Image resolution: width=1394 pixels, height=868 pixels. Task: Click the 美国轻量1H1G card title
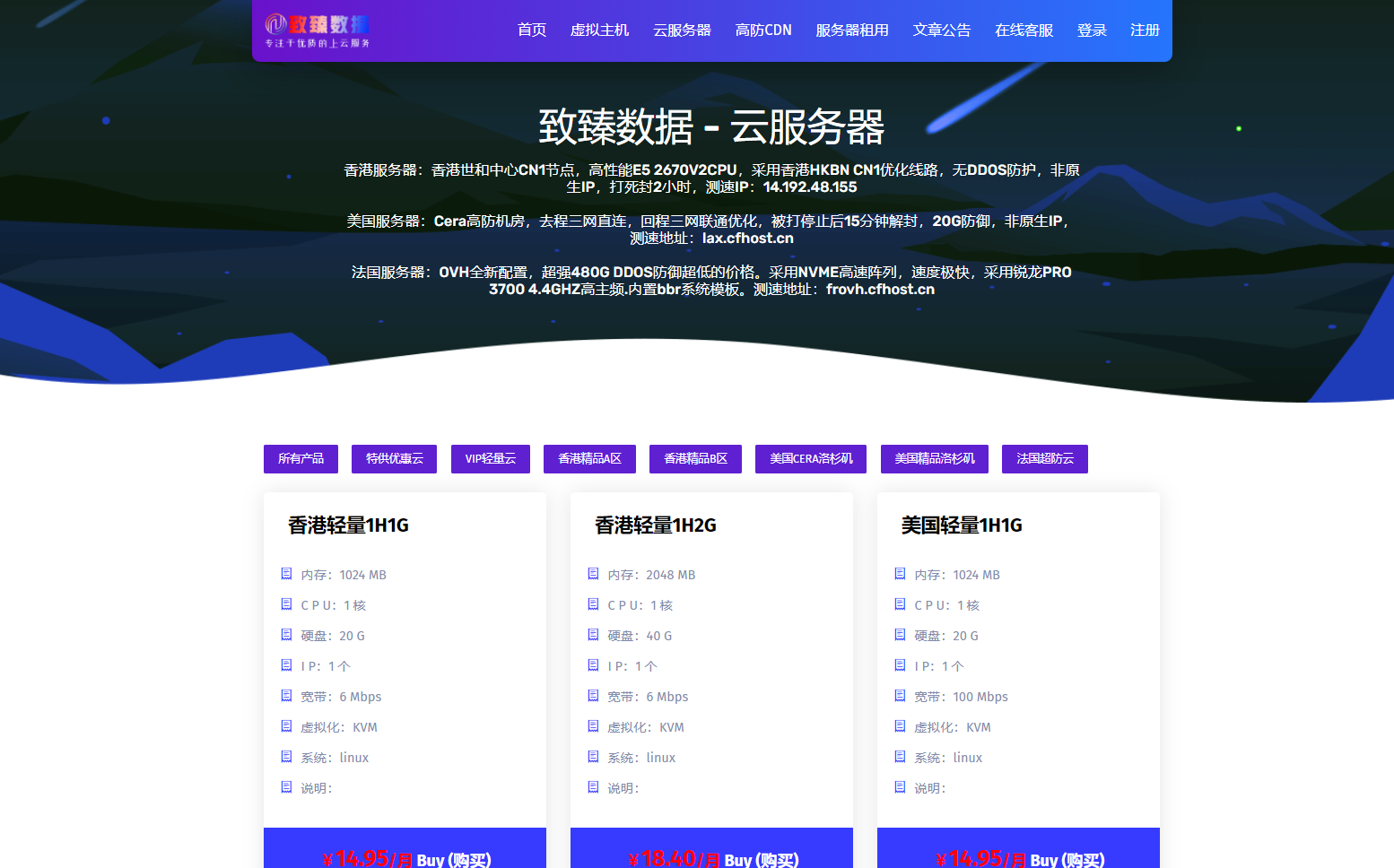pyautogui.click(x=962, y=525)
